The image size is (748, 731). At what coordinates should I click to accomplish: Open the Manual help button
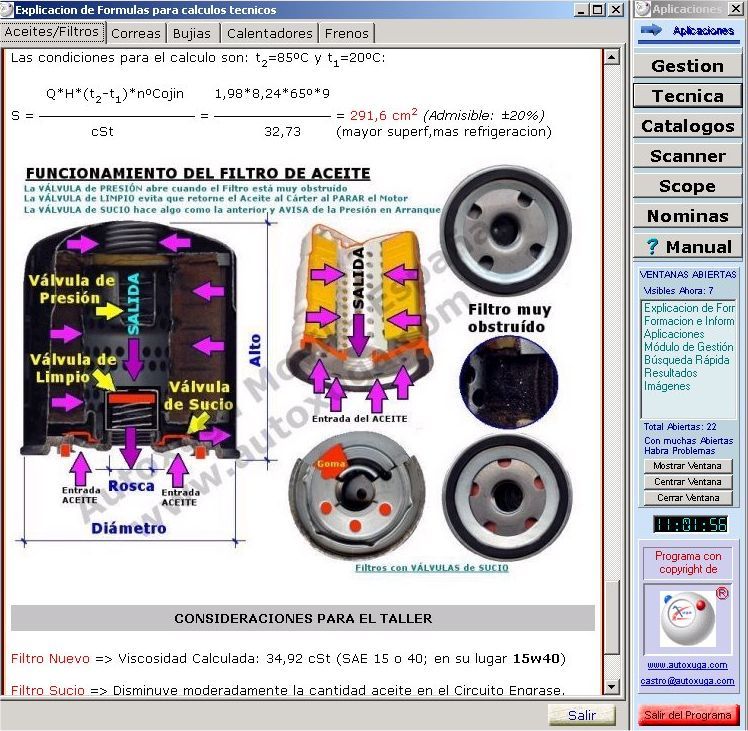pos(687,247)
